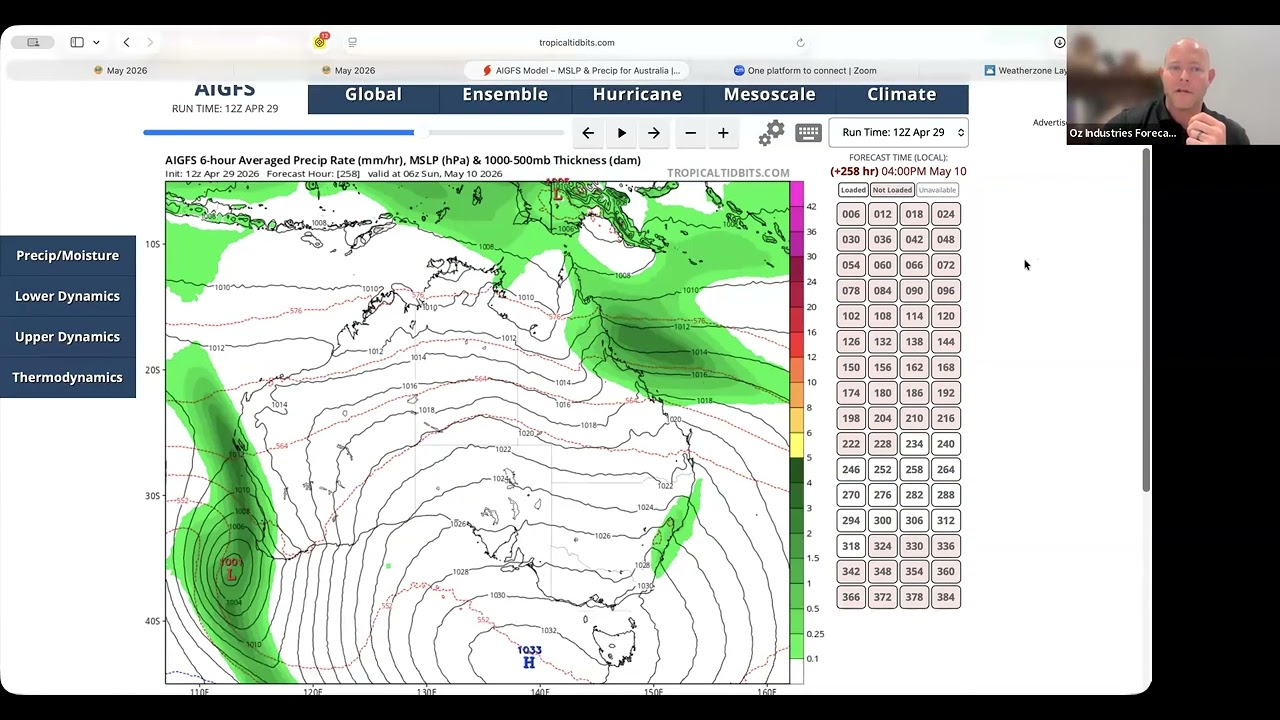Open the Run Time 12Z Apr 29 dropdown
The image size is (1280, 720).
(x=899, y=132)
